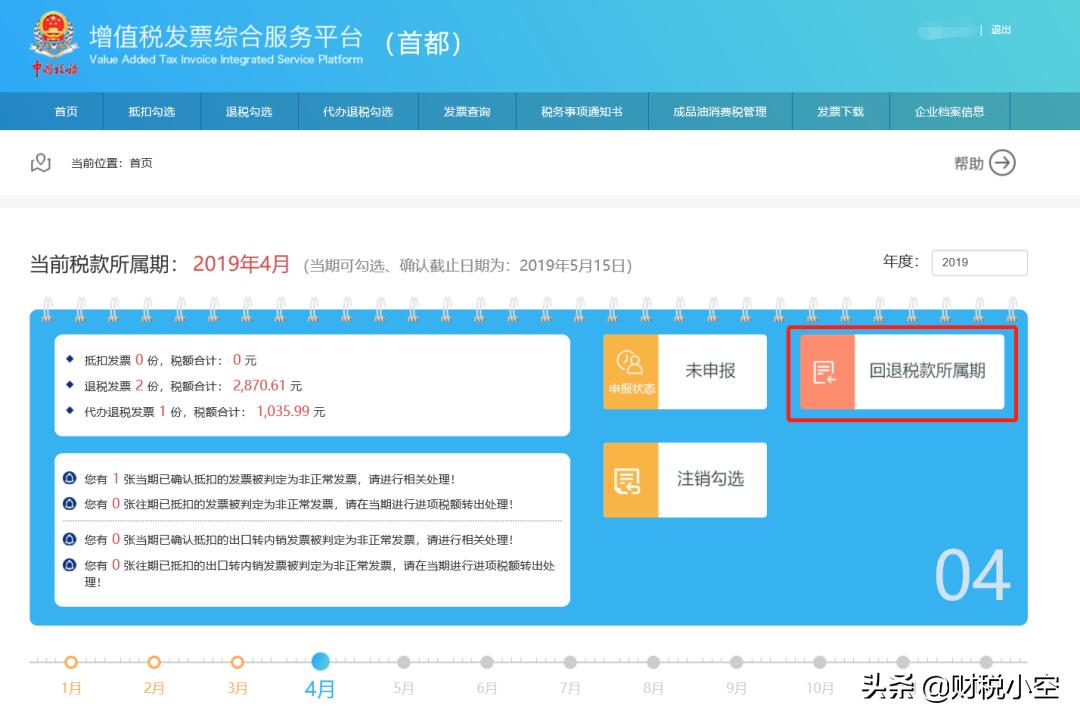Viewport: 1080px width, 721px height.
Task: Click the breadcrumb person icon beside 当前位置
Action: [41, 162]
